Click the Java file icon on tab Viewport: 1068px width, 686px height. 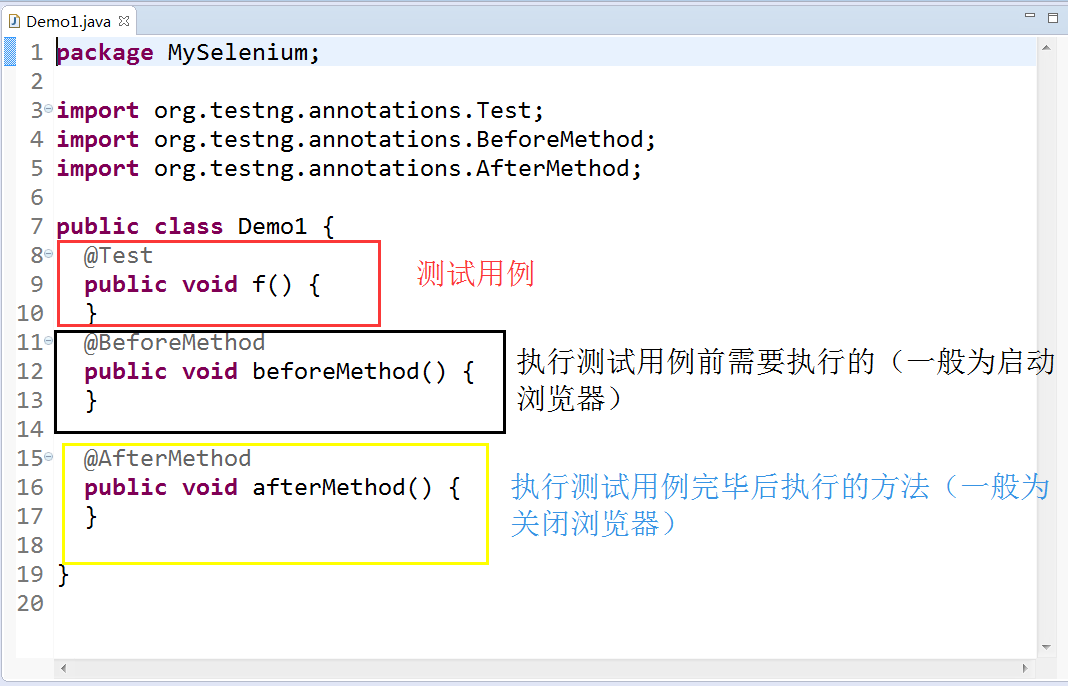[x=14, y=22]
